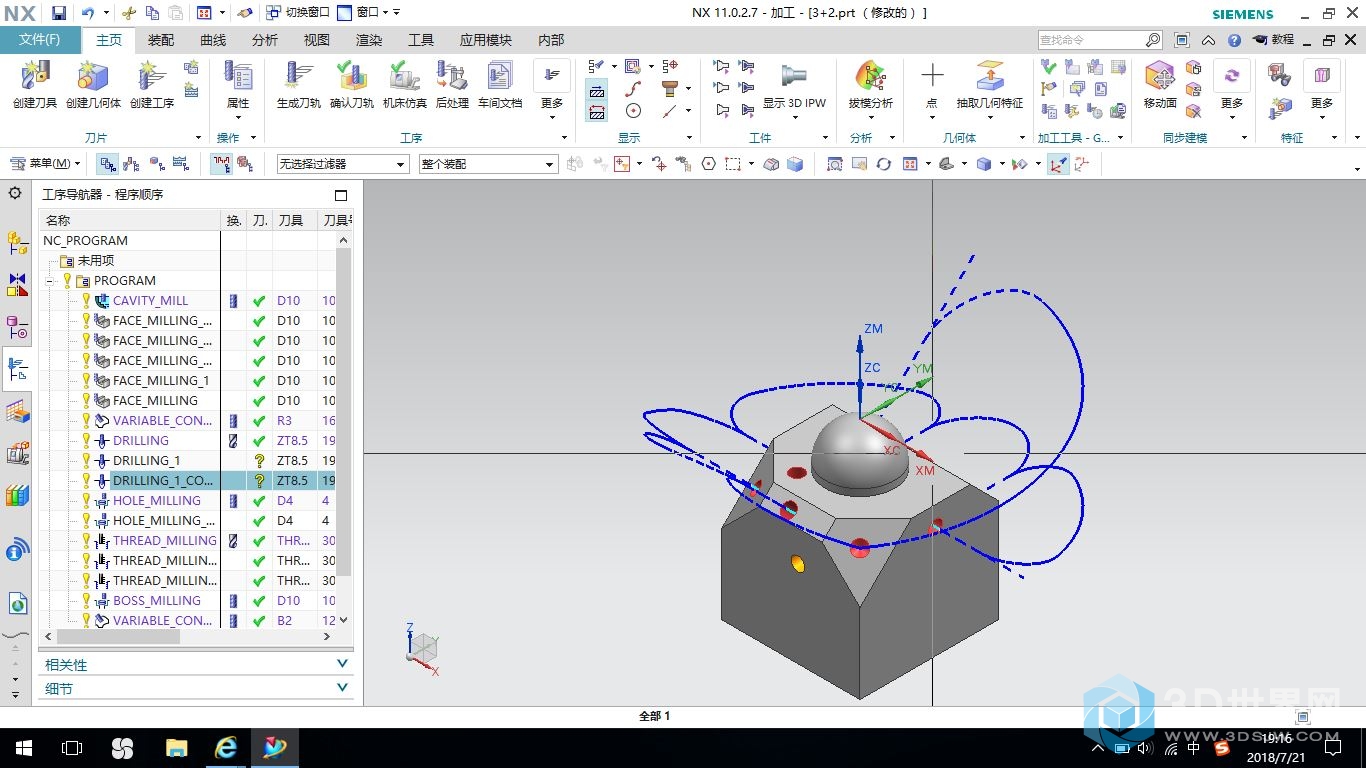The height and width of the screenshot is (768, 1366).
Task: Open Shop Documentation (车间文档)
Action: [x=500, y=85]
